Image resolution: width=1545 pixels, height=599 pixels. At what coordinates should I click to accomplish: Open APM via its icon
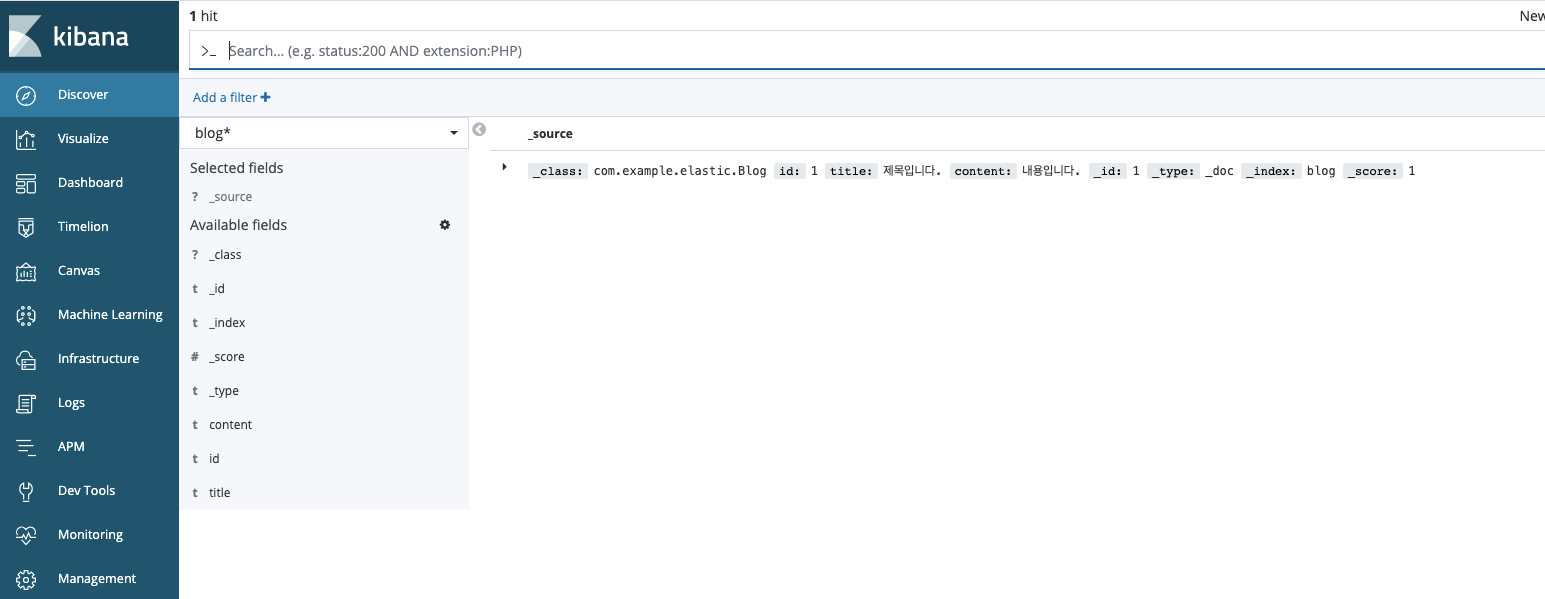pos(27,447)
